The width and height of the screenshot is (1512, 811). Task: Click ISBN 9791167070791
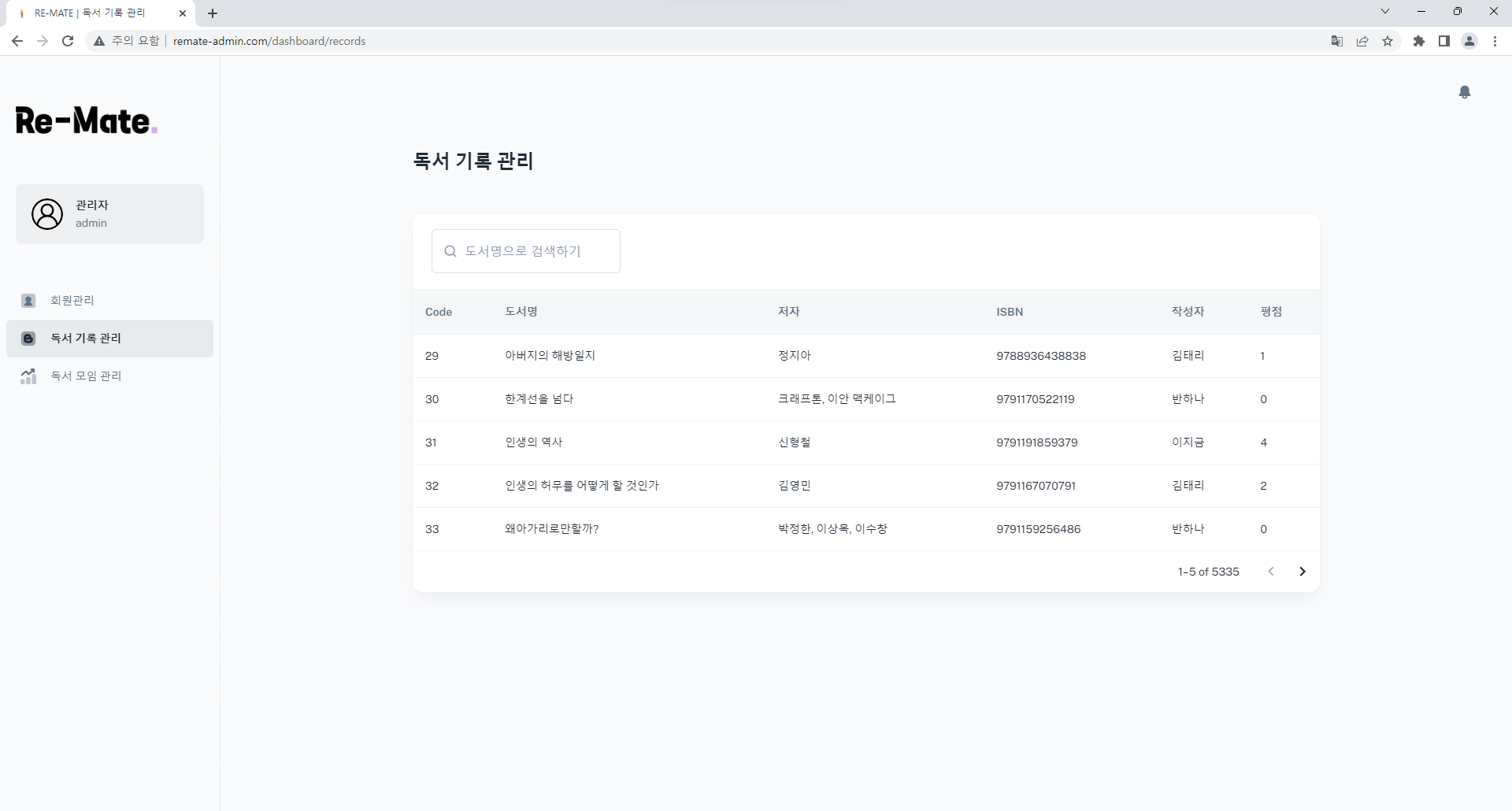[x=1036, y=486]
